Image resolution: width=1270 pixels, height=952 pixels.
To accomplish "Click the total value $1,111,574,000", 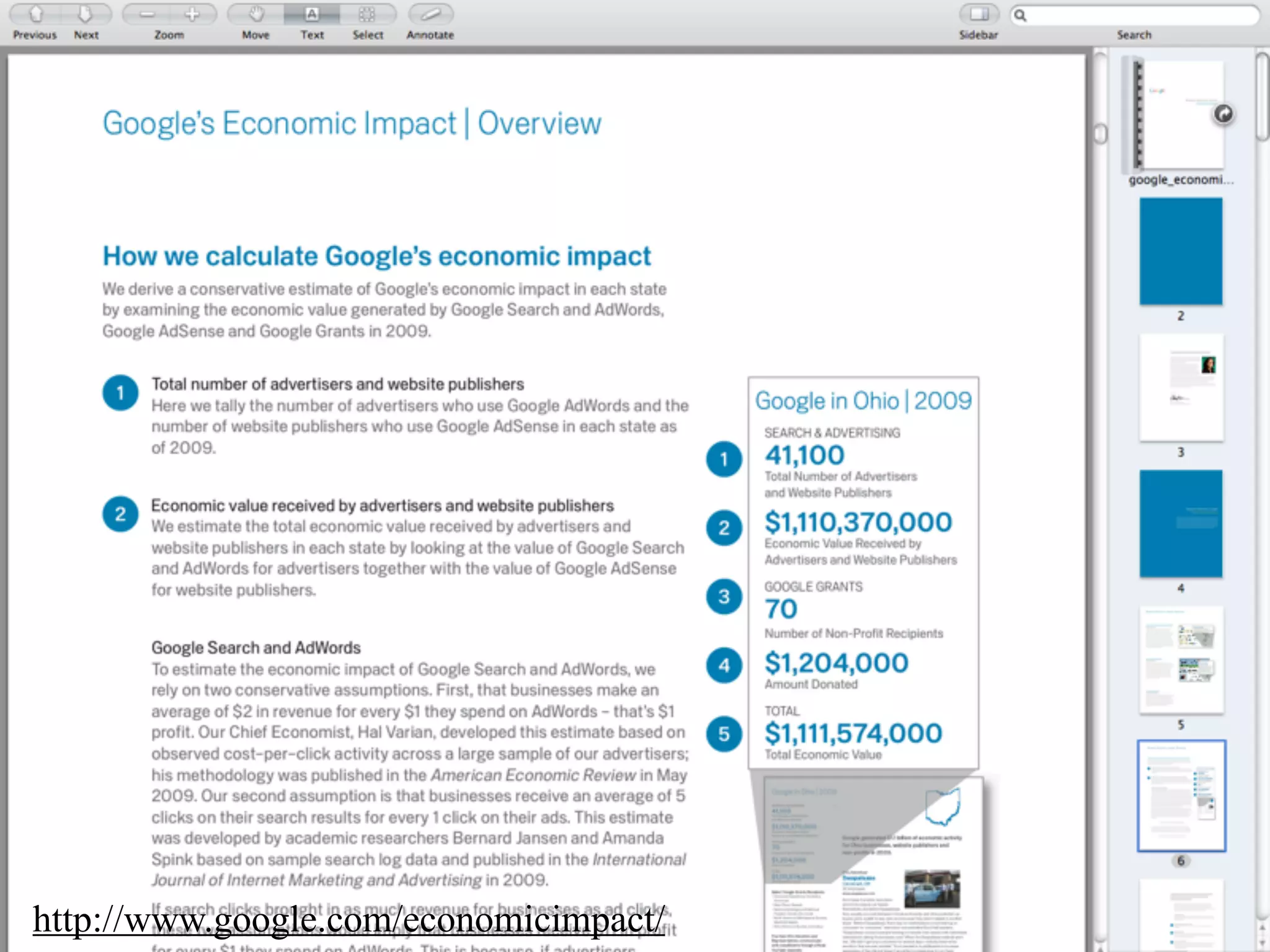I will tap(853, 734).
